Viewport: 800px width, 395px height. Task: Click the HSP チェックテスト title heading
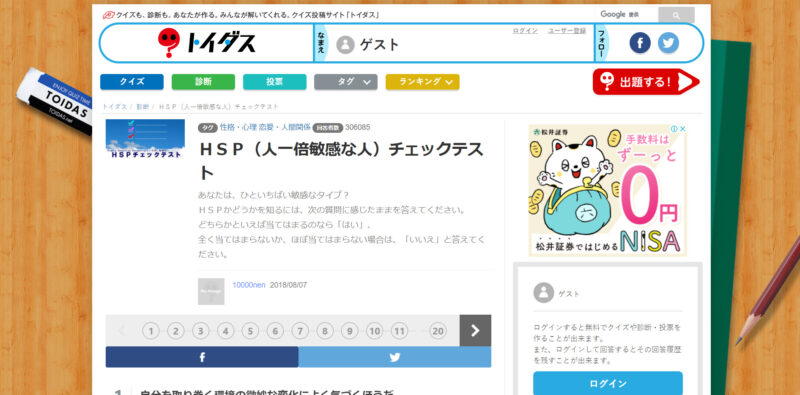pyautogui.click(x=341, y=161)
